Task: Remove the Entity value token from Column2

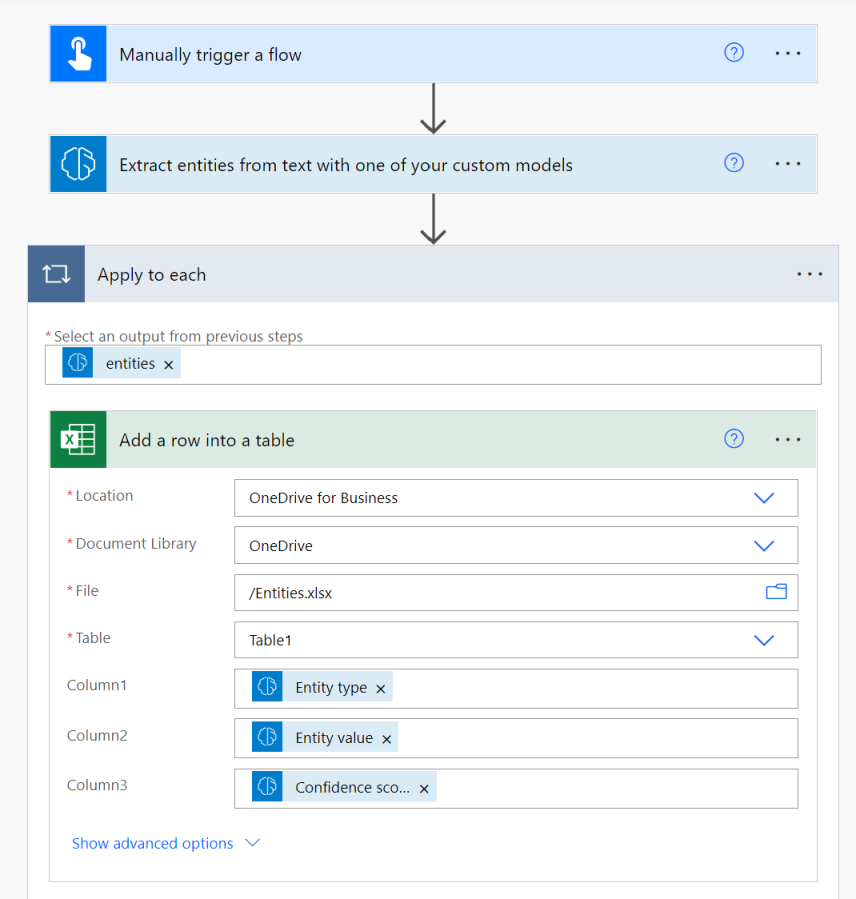Action: click(386, 737)
